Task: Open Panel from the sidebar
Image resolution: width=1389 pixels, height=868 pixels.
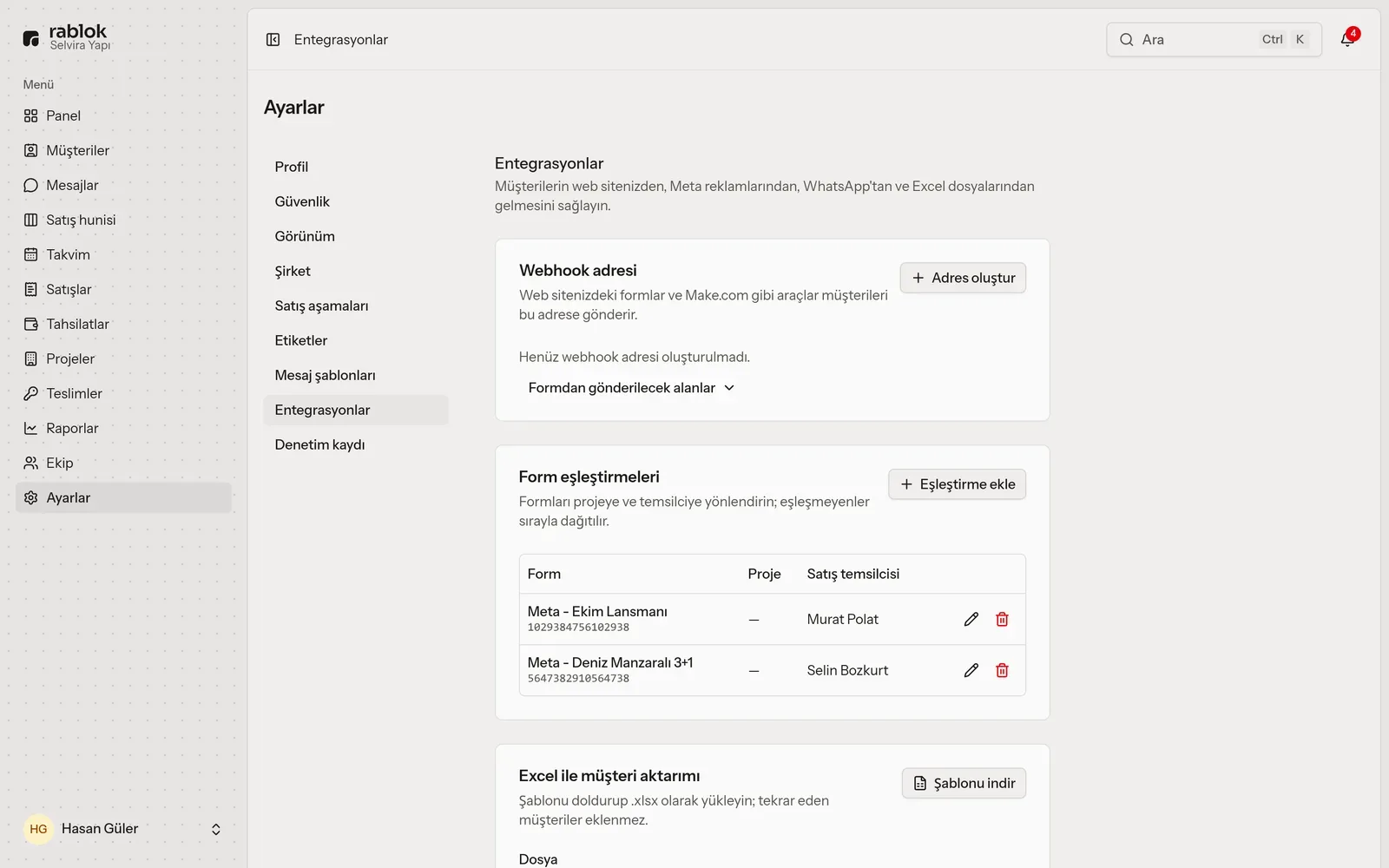Action: coord(123,115)
